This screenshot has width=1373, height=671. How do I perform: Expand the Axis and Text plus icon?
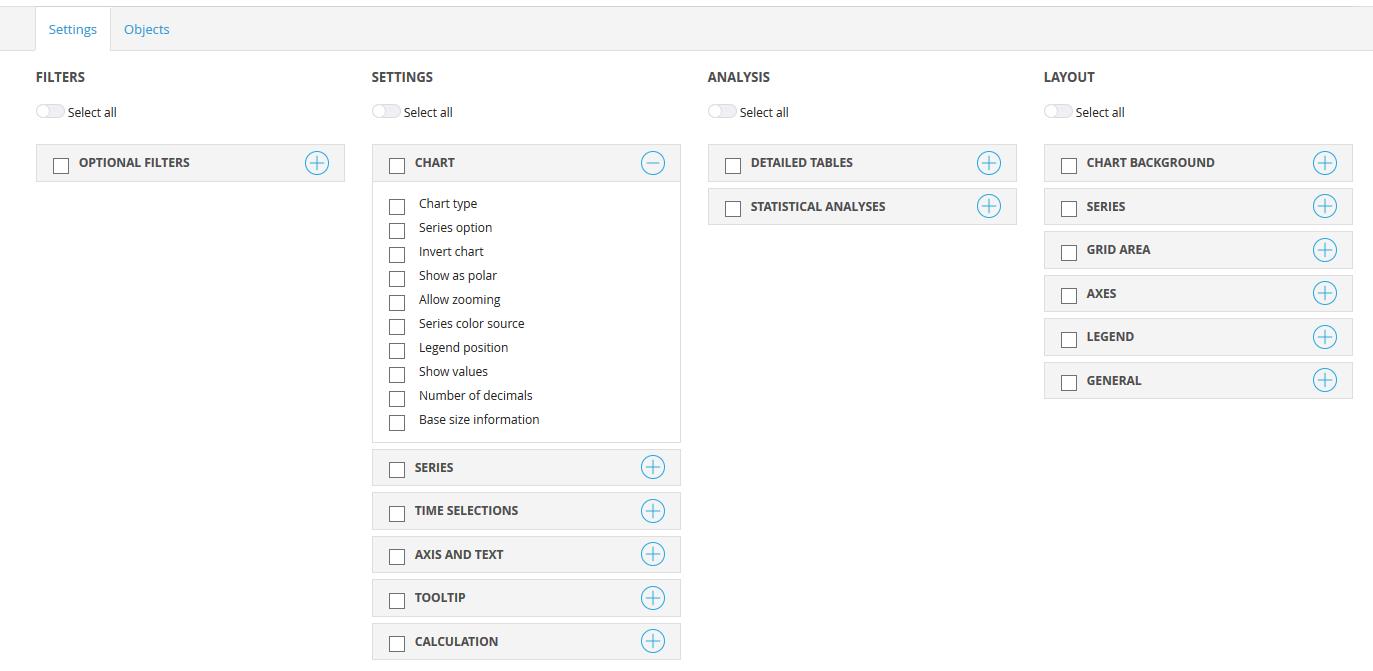coord(653,554)
